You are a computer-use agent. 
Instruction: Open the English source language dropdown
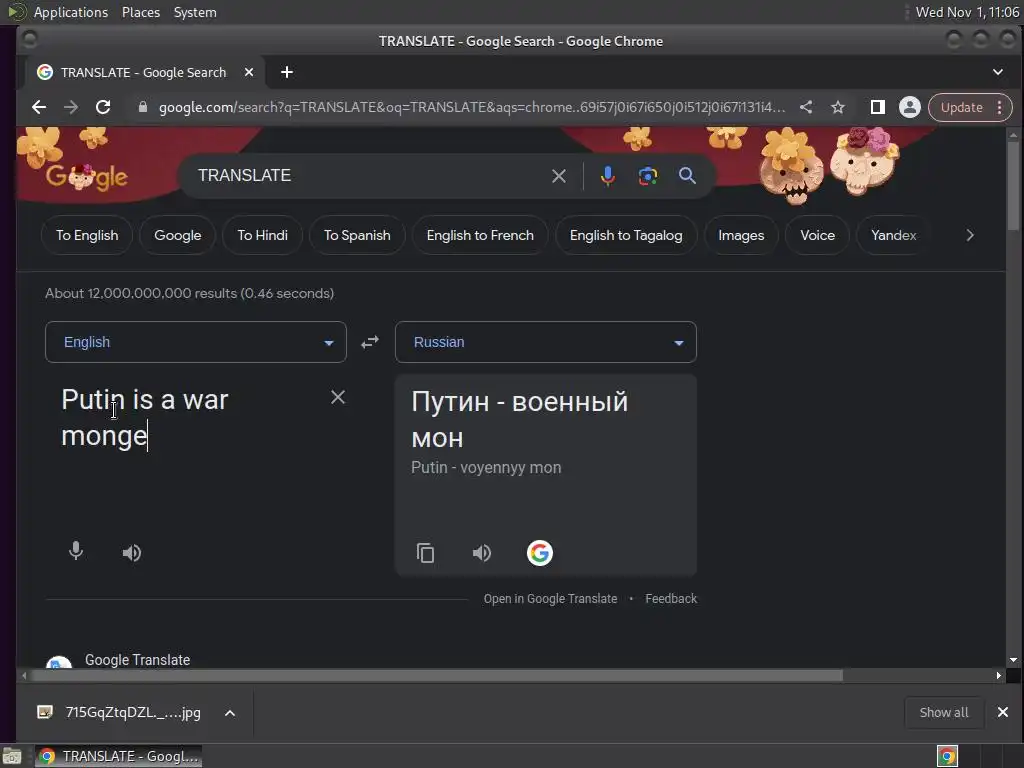[196, 342]
